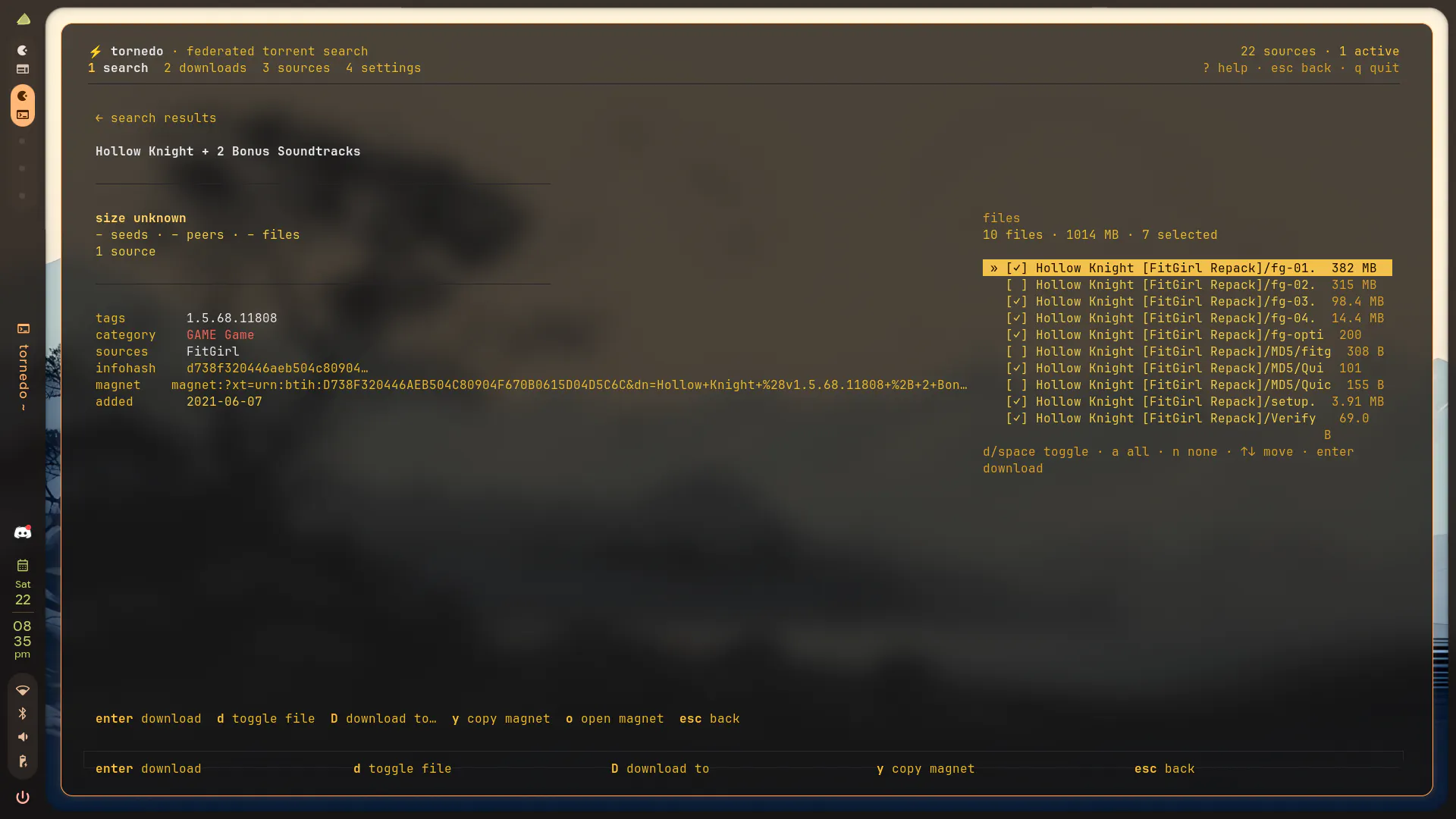Go back to search results
Screen dimensions: 1456x819
tap(156, 118)
